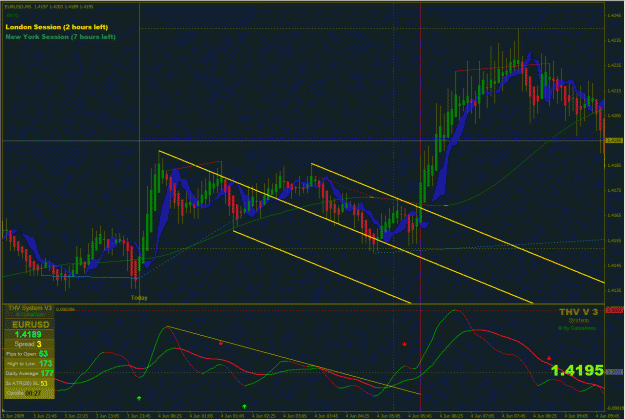Image resolution: width=625 pixels, height=419 pixels.
Task: Click the 'Daily Average 177' row
Action: tap(29, 373)
